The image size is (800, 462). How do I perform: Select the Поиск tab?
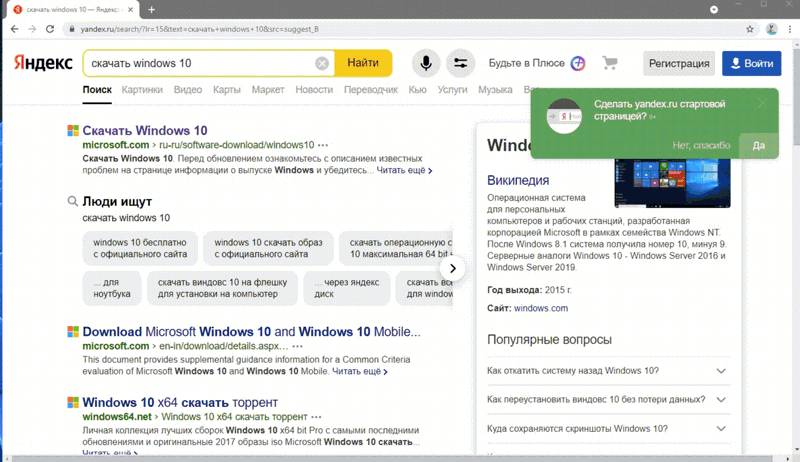pyautogui.click(x=97, y=90)
